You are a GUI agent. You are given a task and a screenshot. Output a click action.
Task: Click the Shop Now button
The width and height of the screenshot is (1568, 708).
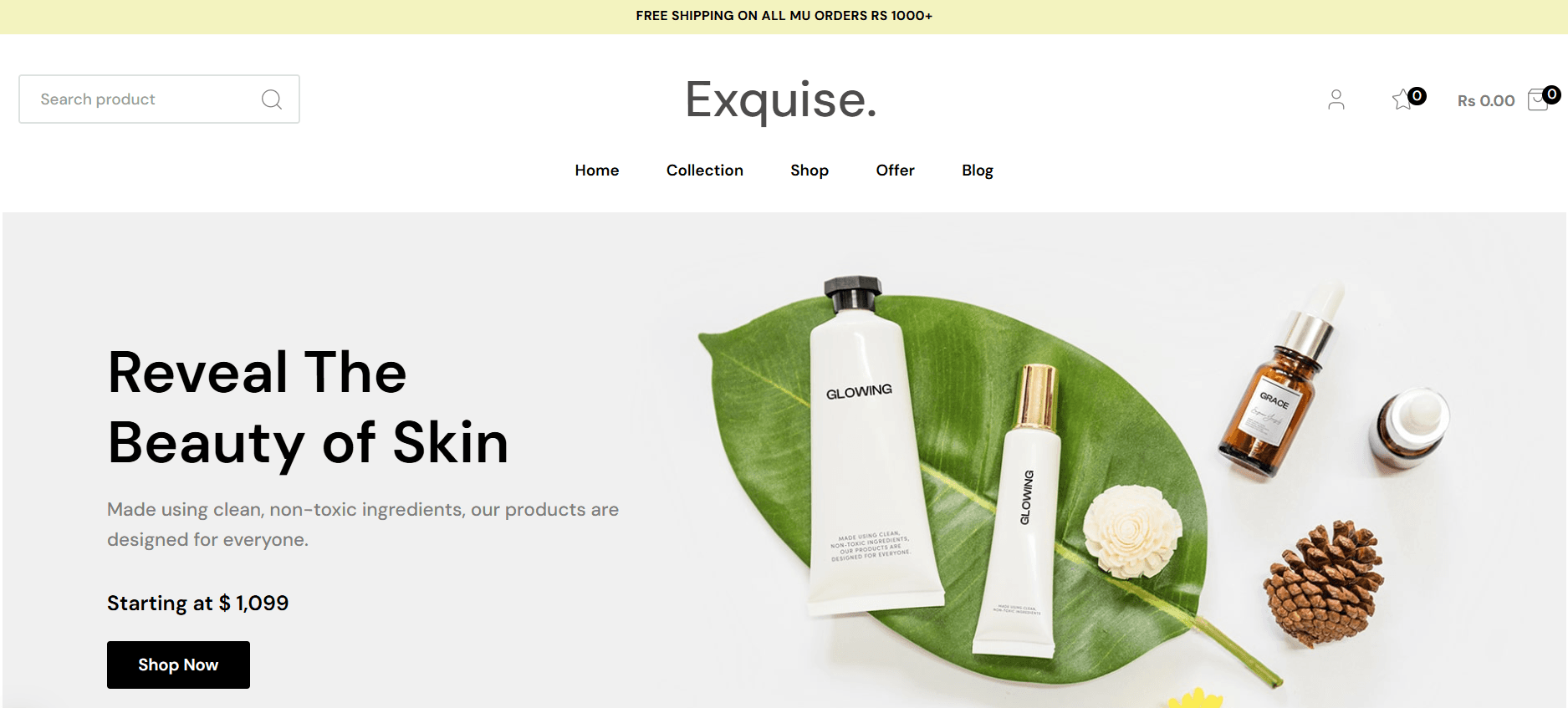pyautogui.click(x=178, y=665)
